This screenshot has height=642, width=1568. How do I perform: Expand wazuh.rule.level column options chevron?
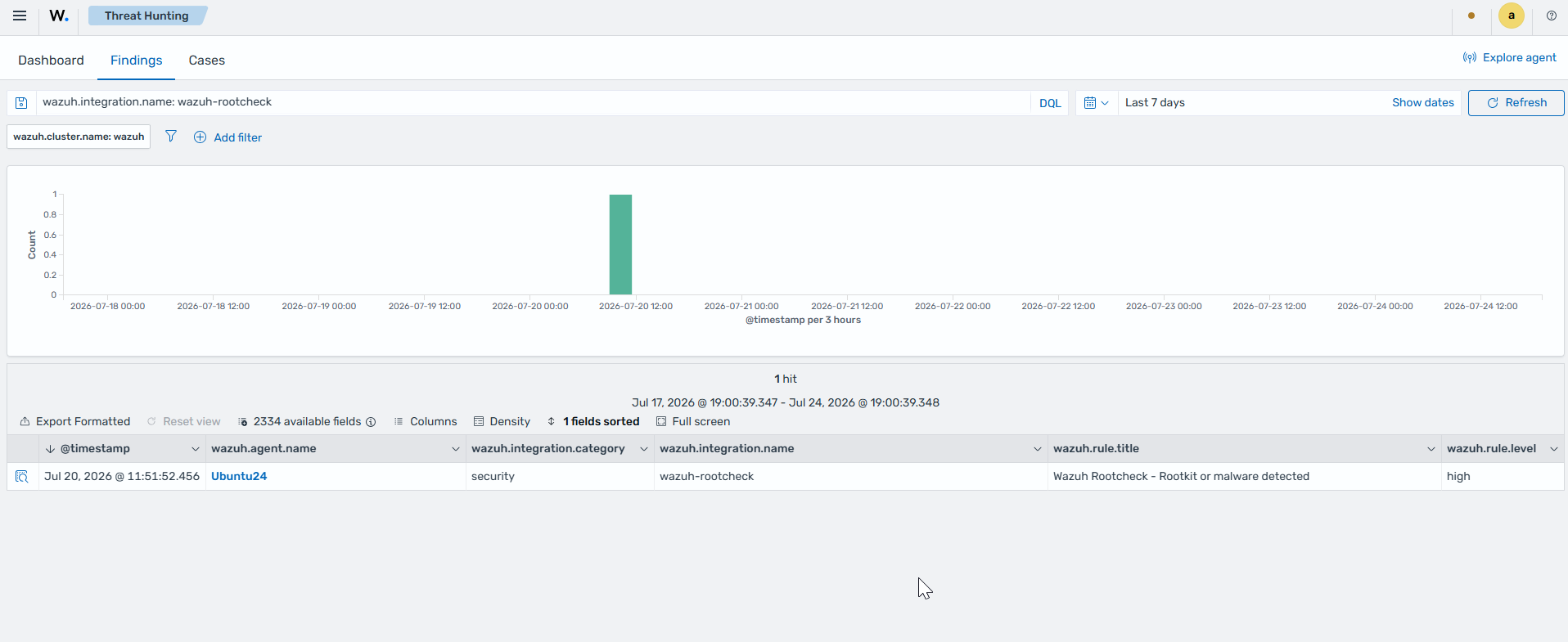coord(1554,449)
